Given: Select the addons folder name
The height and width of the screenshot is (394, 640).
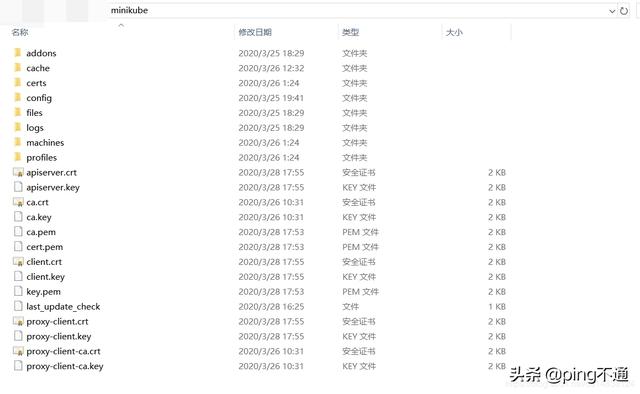Looking at the screenshot, I should (x=41, y=53).
